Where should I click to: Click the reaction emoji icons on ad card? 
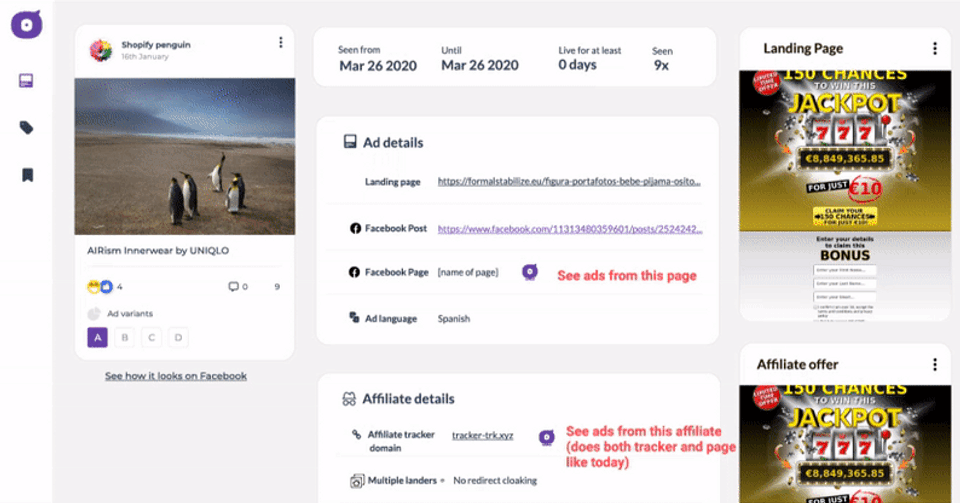(100, 286)
